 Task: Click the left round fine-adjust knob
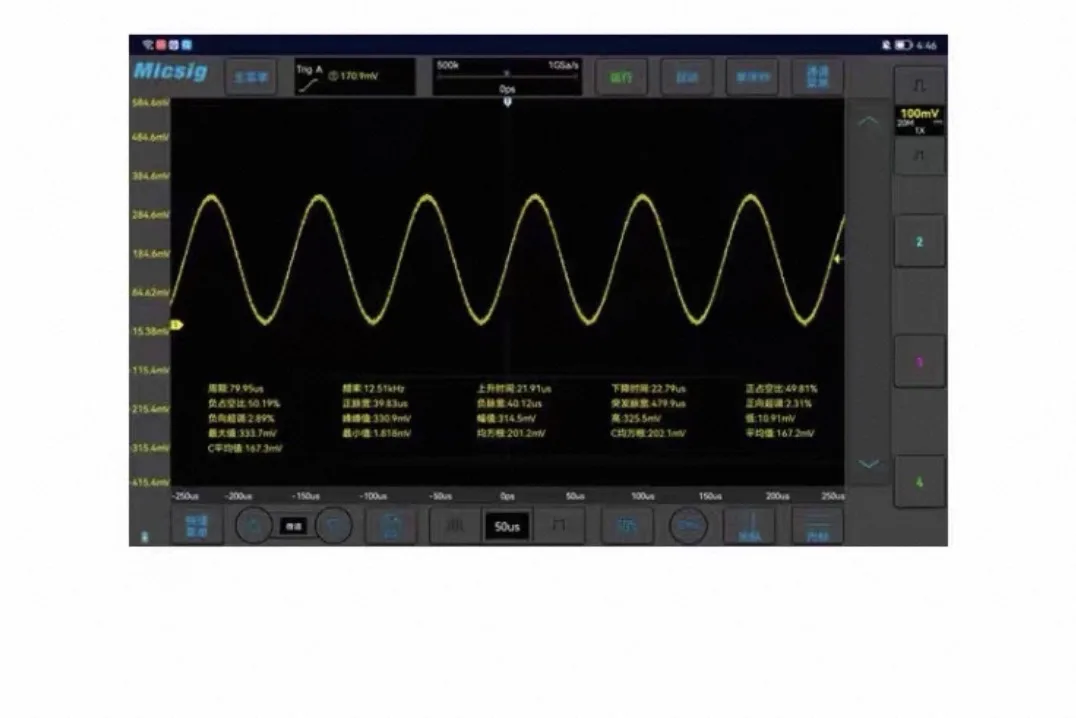(x=254, y=526)
